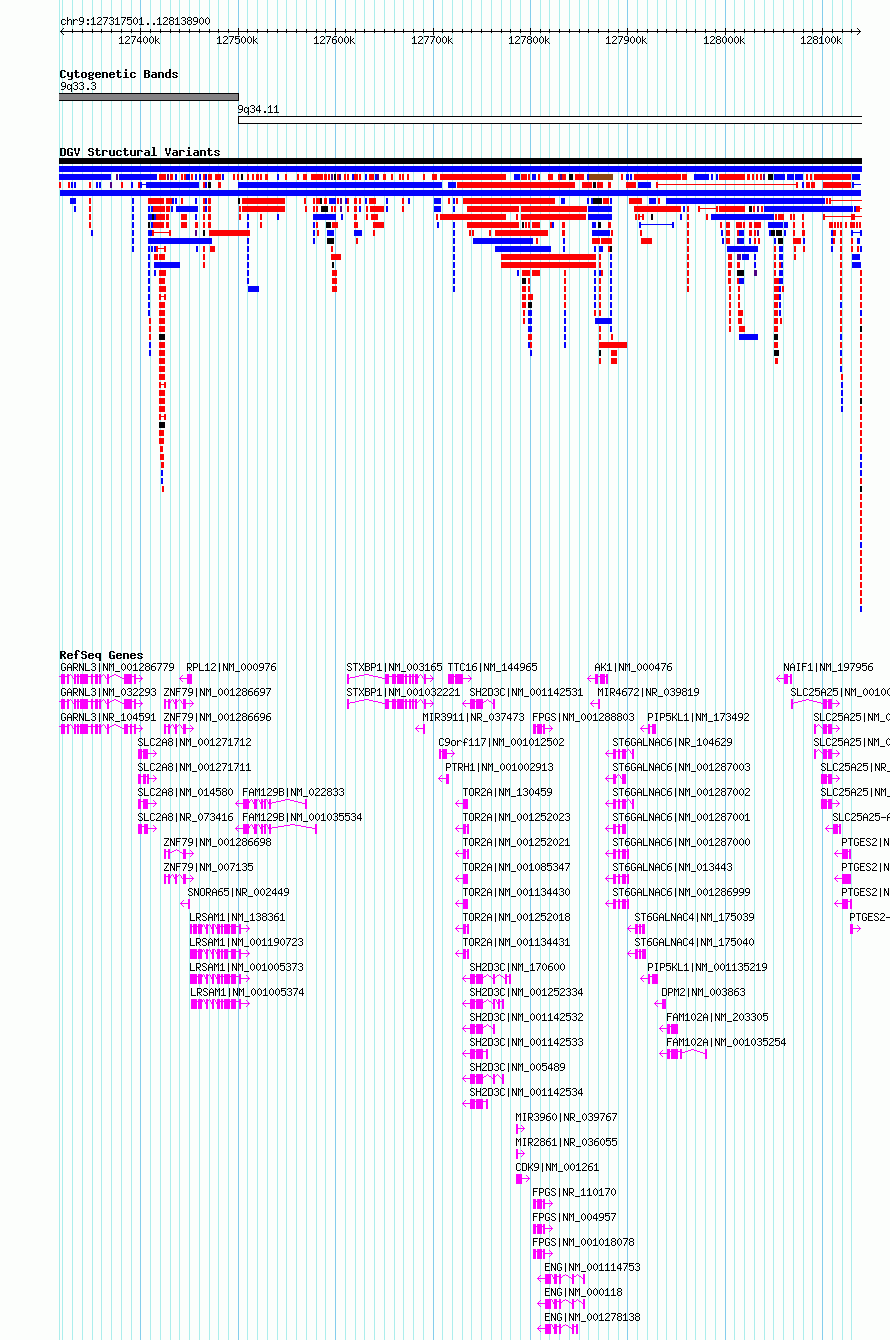
Task: Select transcript FAM129B|NM_001035534 label
Action: pyautogui.click(x=303, y=817)
